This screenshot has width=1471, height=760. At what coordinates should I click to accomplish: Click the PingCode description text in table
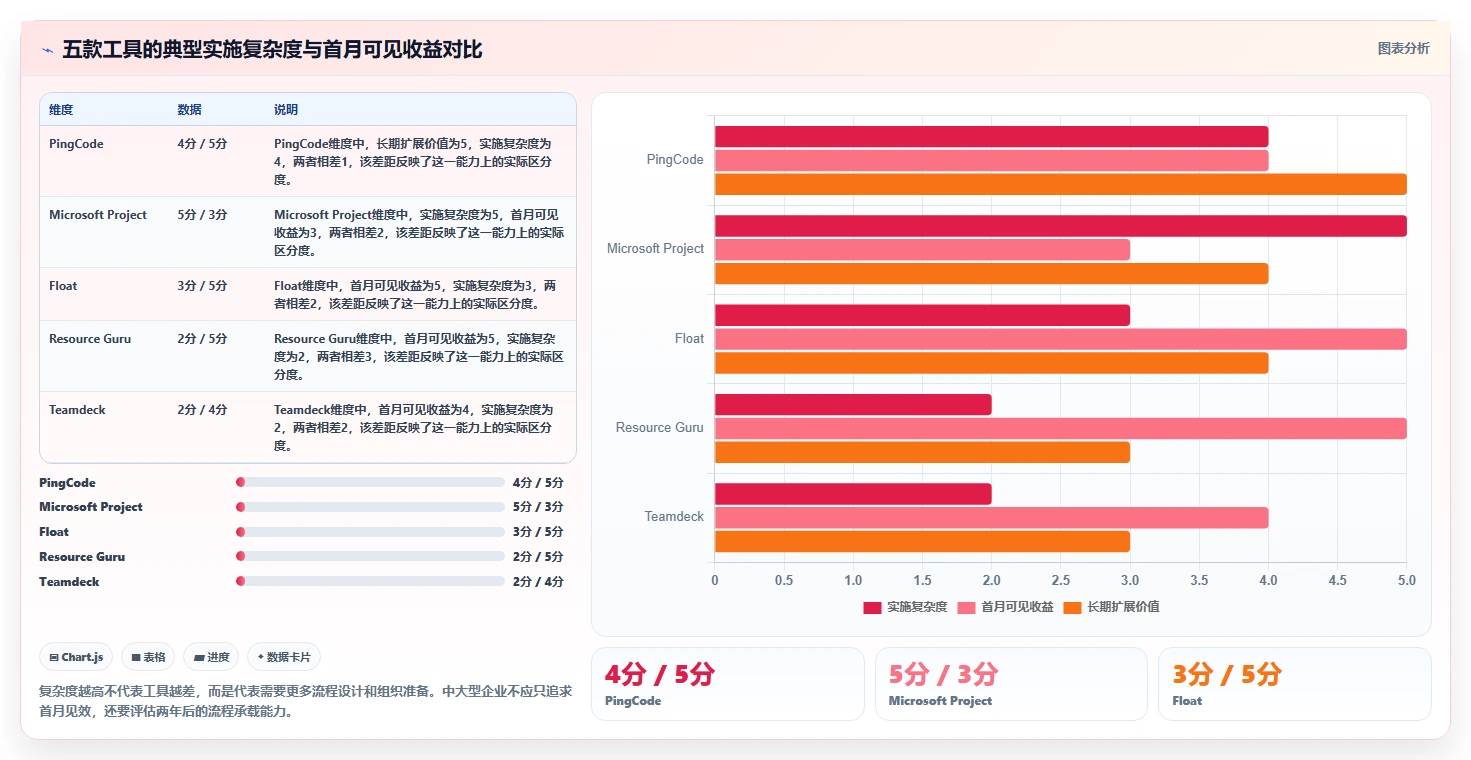[414, 162]
